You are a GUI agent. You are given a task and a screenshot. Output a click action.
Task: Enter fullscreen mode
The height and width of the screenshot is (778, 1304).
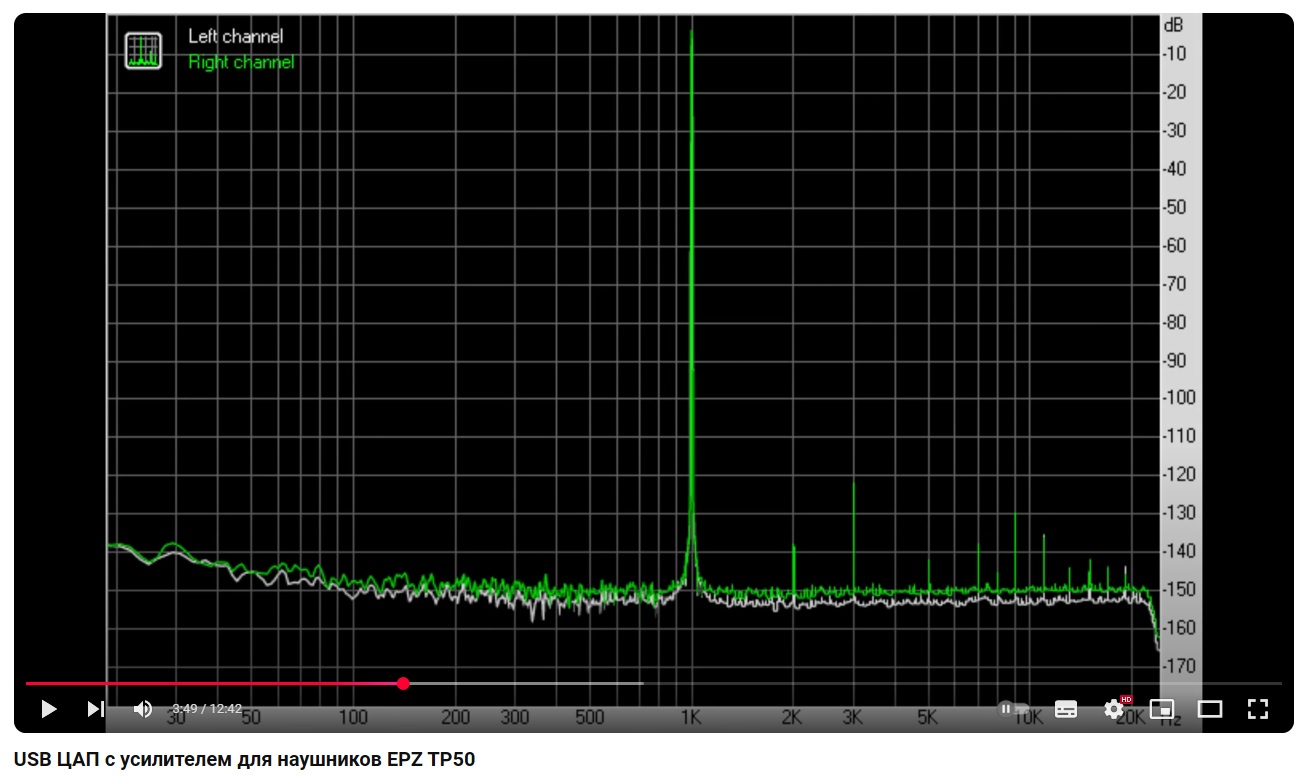(1258, 709)
